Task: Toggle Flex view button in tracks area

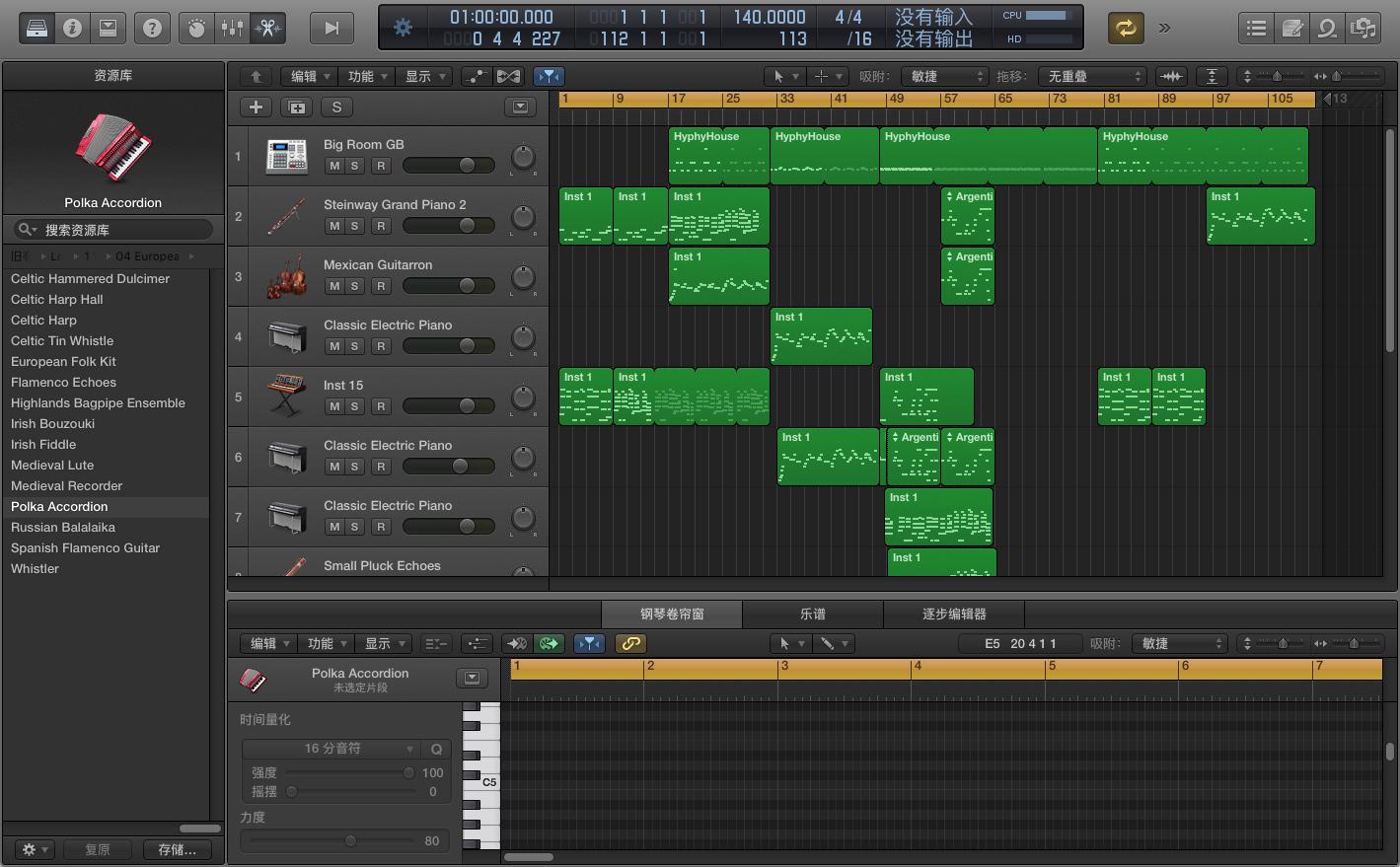Action: click(508, 76)
